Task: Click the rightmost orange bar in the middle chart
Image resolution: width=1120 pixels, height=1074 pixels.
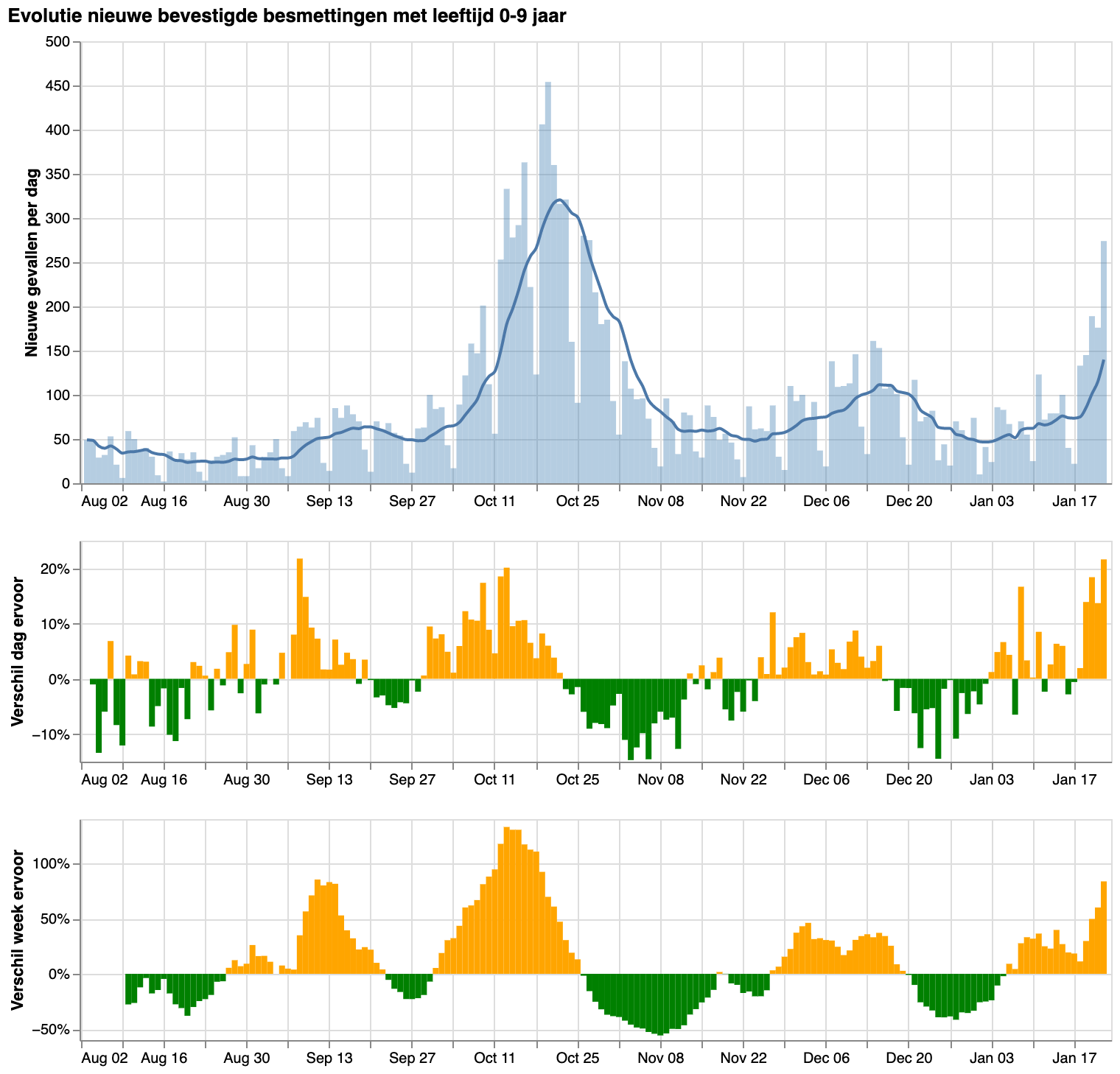Action: (1104, 619)
